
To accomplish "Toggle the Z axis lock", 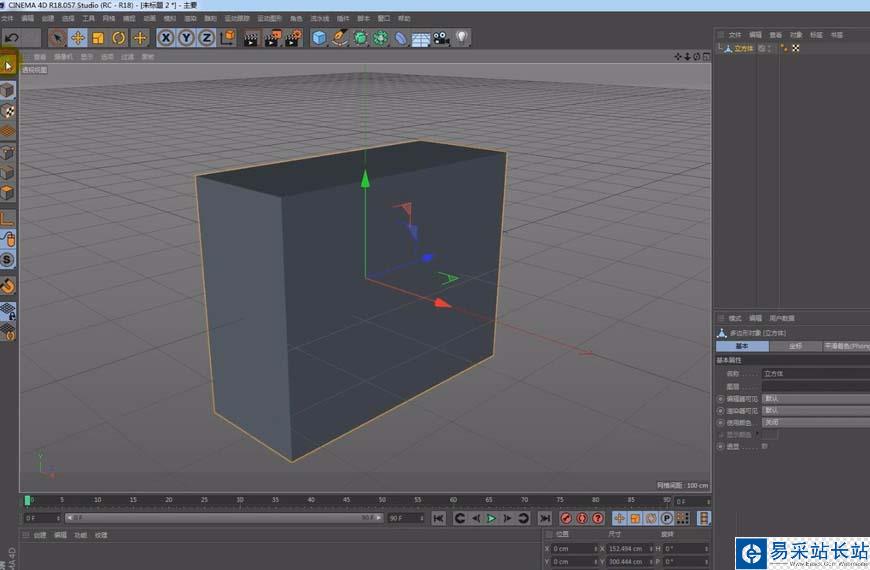I will click(207, 38).
